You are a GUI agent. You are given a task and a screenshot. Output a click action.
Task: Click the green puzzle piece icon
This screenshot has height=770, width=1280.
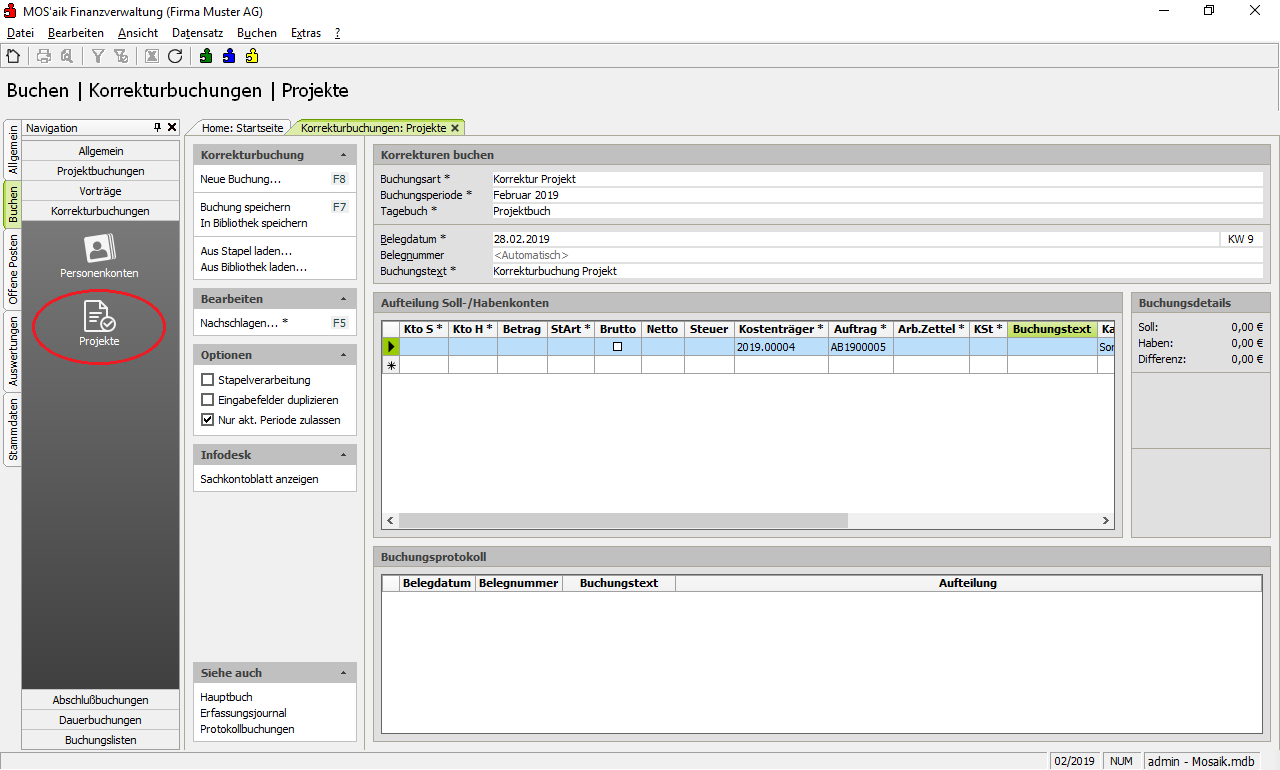(206, 56)
